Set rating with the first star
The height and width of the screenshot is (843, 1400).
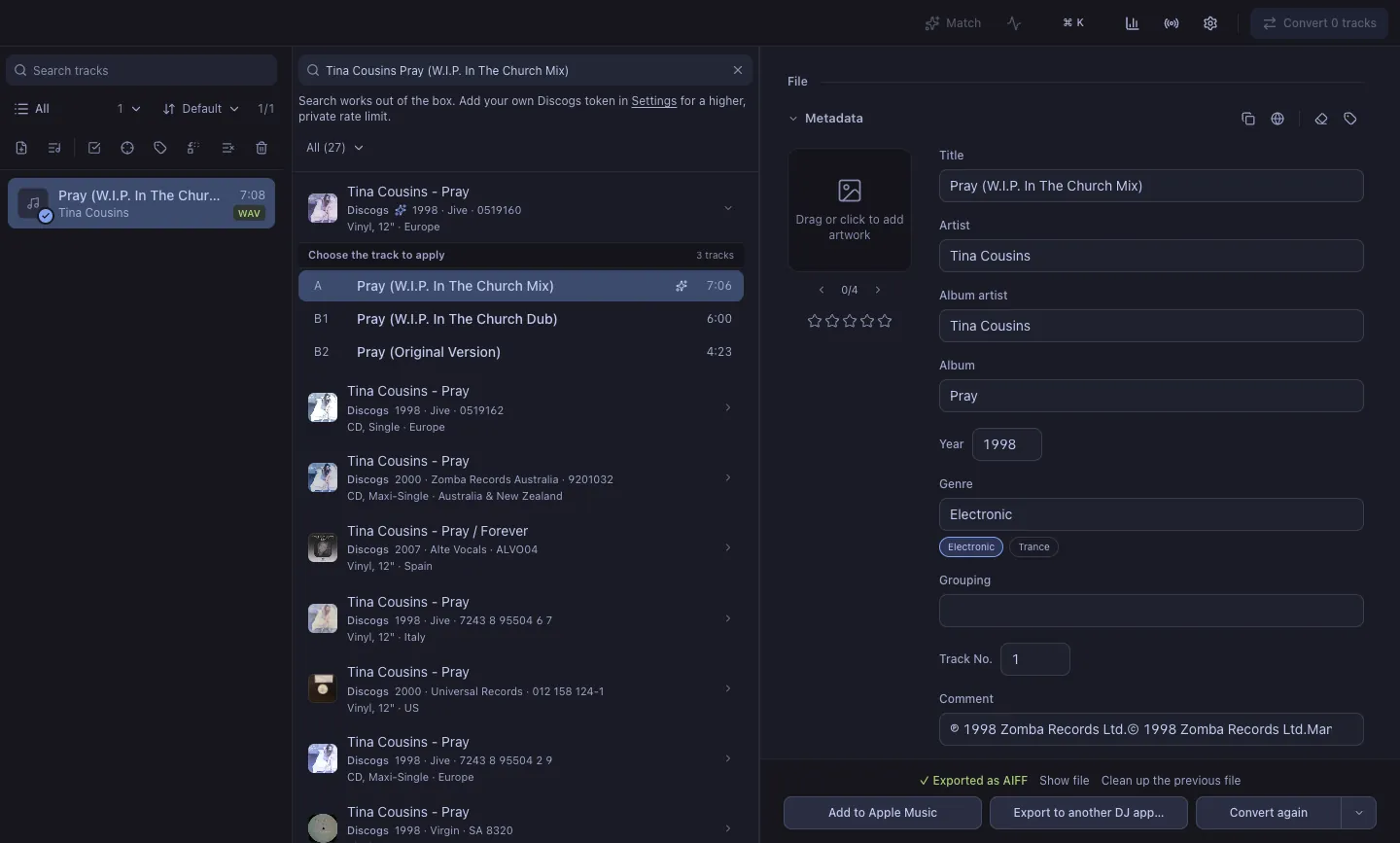(x=815, y=321)
